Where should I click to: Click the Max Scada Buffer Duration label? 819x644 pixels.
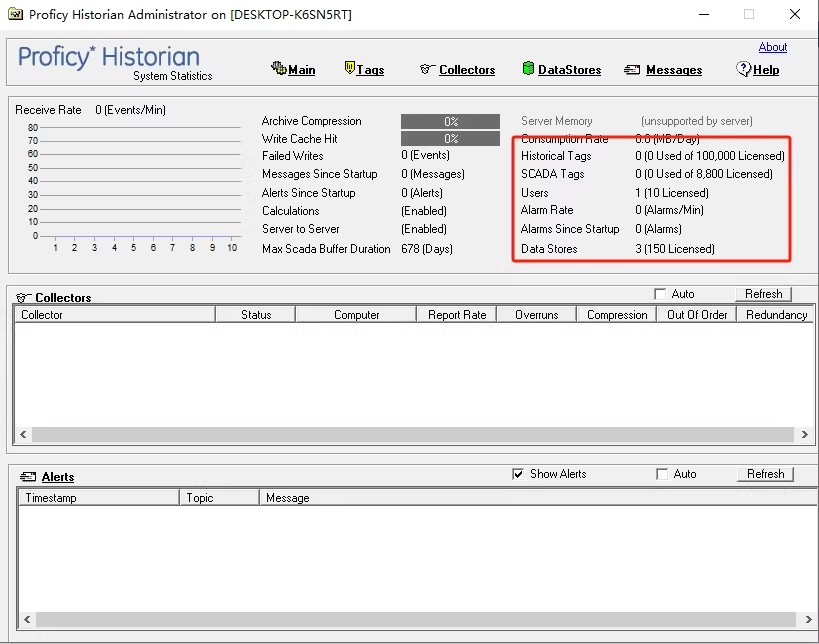[326, 249]
